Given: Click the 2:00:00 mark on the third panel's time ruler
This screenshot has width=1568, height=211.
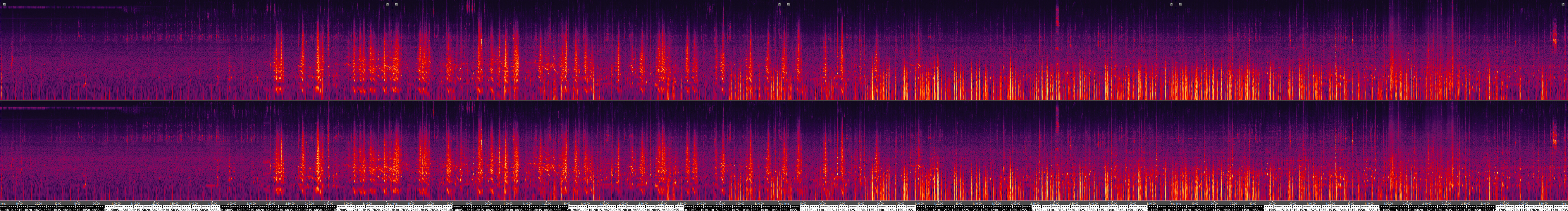Looking at the screenshot, I should tap(1016, 203).
